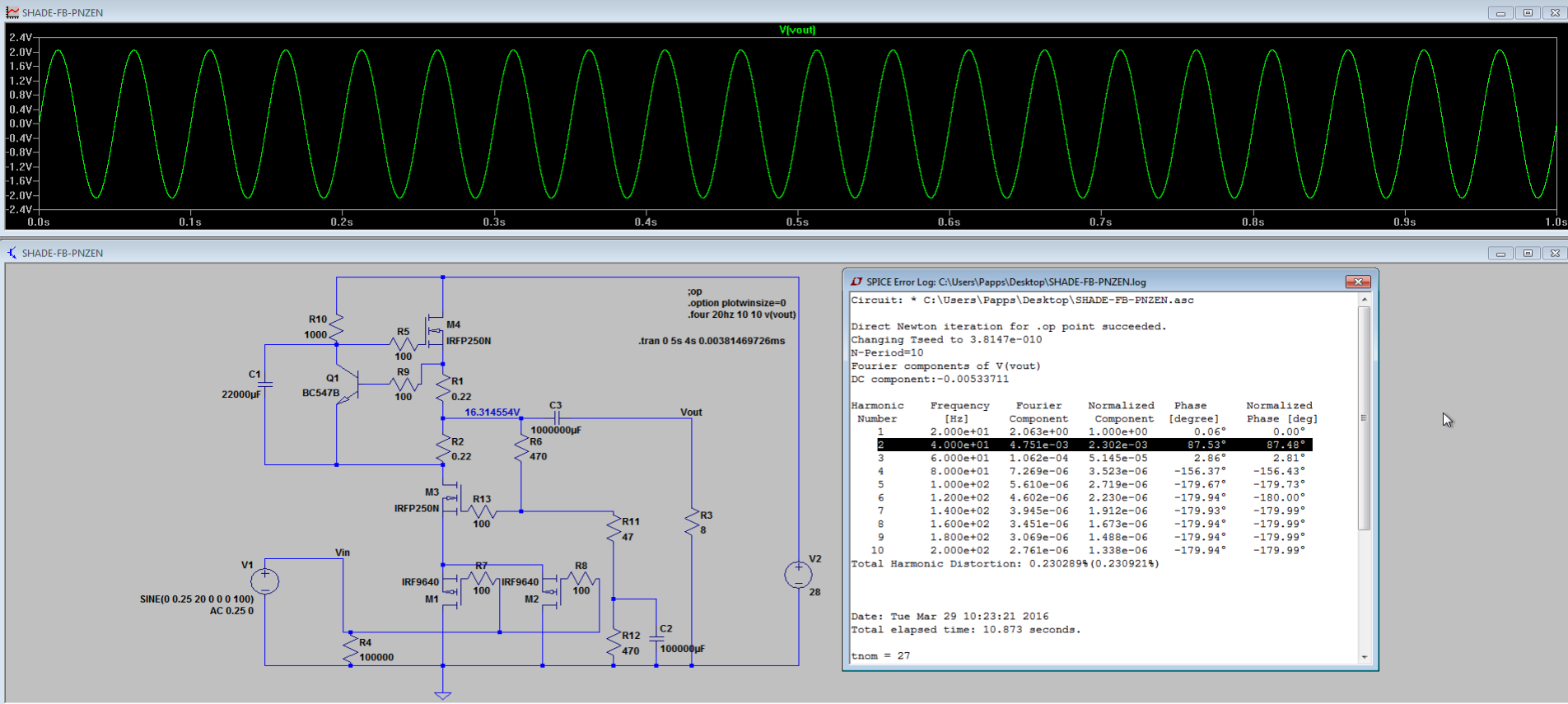Viewport: 1568px width, 704px height.
Task: Click the Total Harmonic Distortion line
Action: pyautogui.click(x=1005, y=564)
